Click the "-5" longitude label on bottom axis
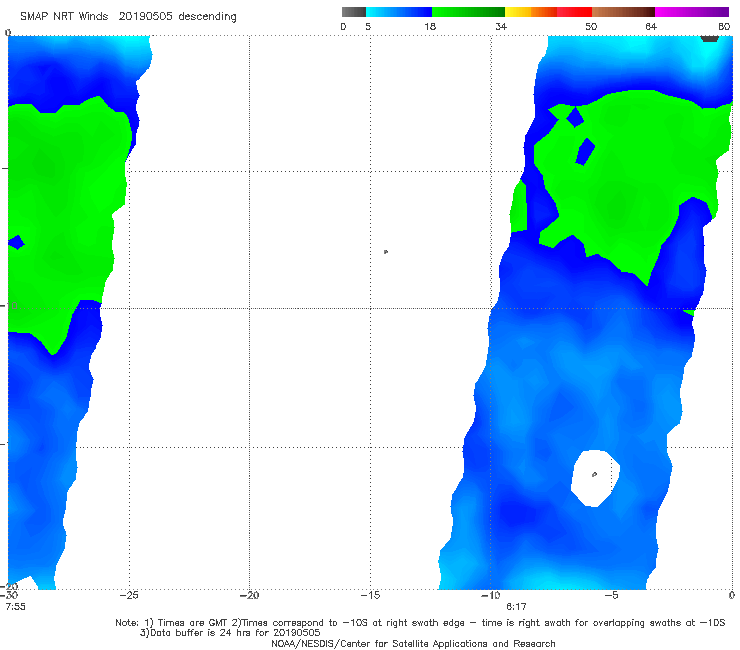The width and height of the screenshot is (740, 650). coord(611,595)
